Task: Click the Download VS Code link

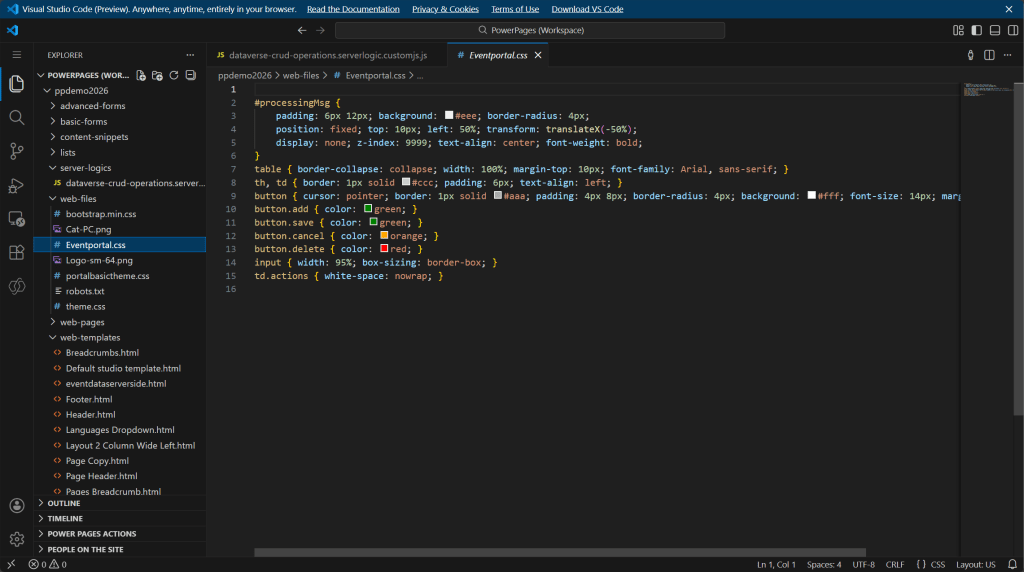Action: tap(587, 9)
